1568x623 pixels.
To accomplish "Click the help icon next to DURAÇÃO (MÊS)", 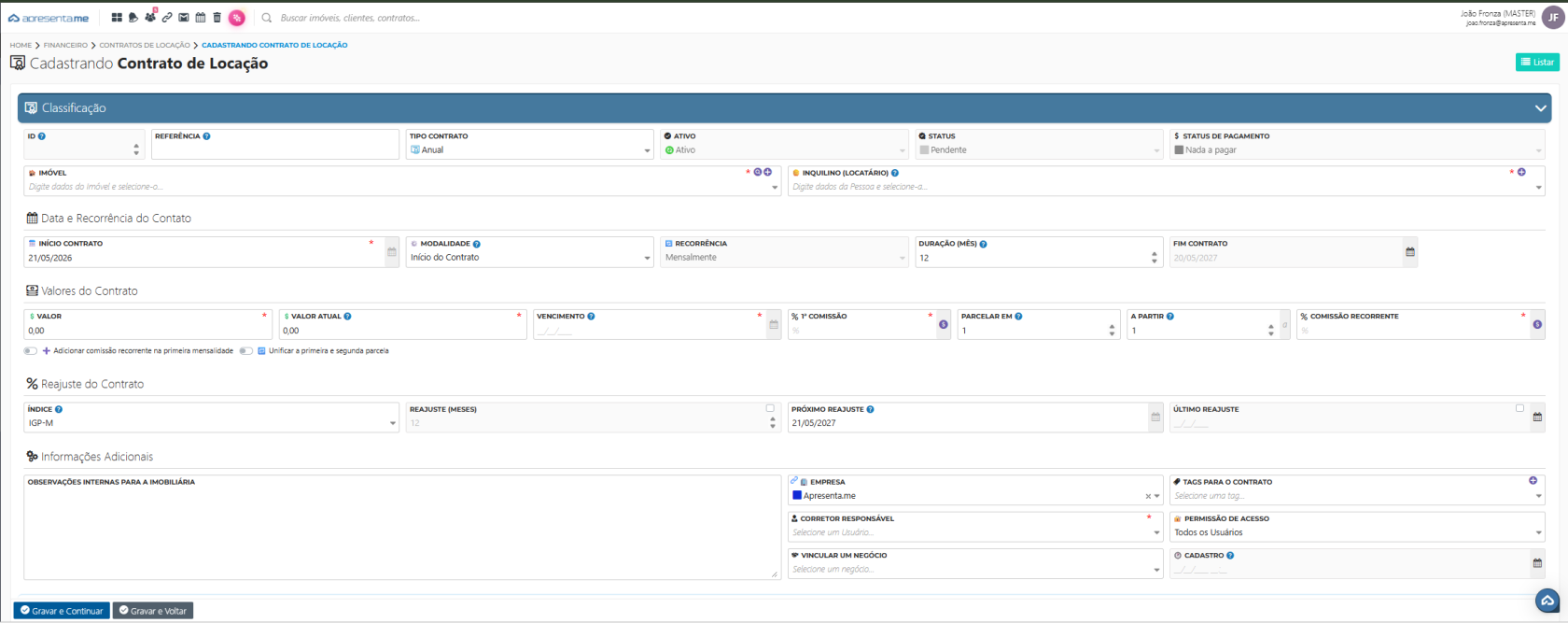I will (x=983, y=244).
